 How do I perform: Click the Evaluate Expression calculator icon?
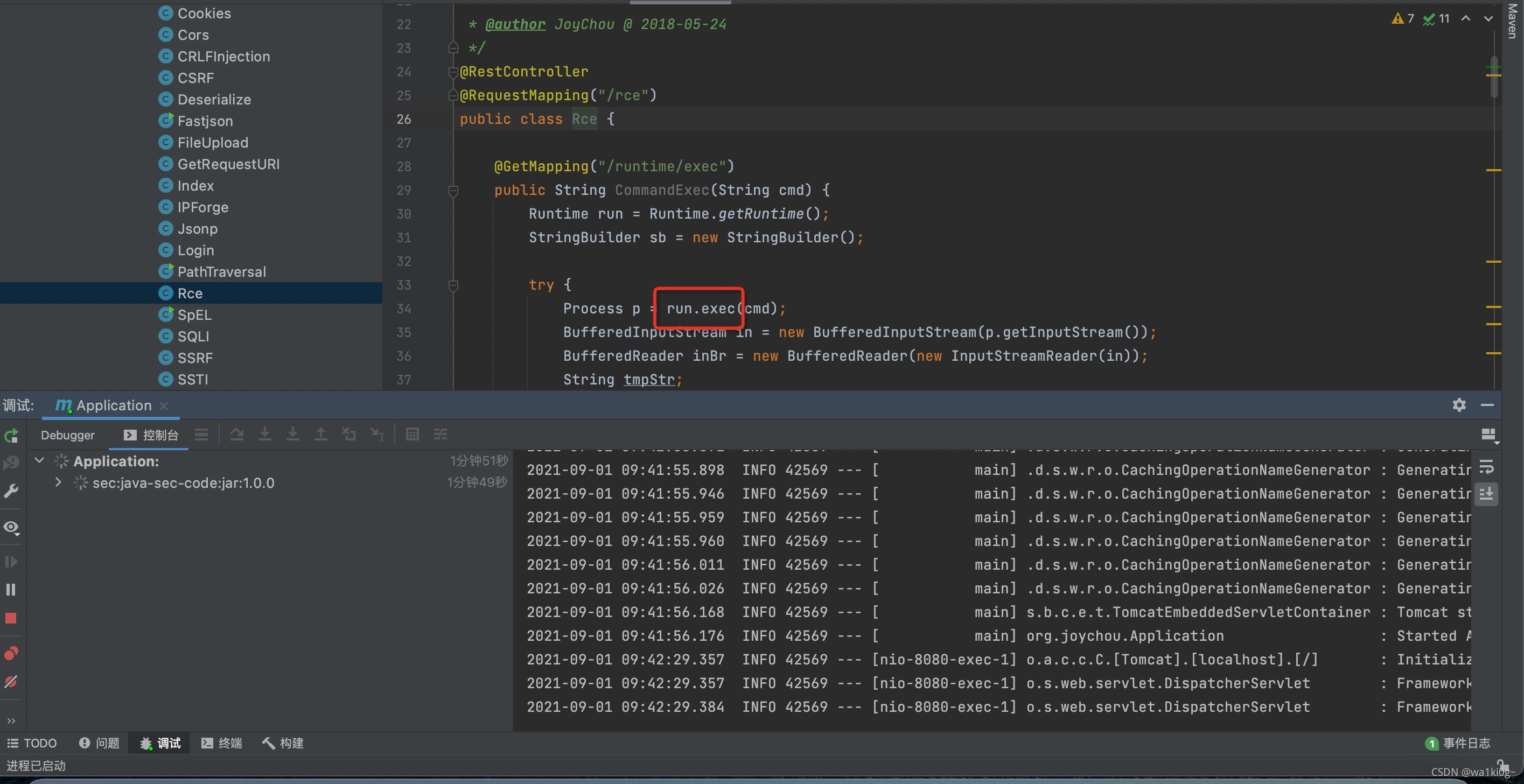coord(412,435)
